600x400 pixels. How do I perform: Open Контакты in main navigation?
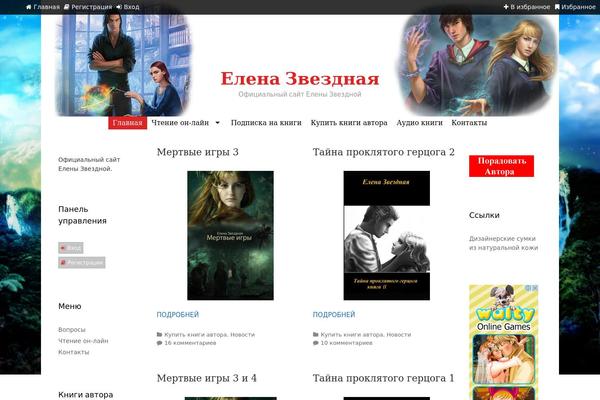click(x=469, y=123)
